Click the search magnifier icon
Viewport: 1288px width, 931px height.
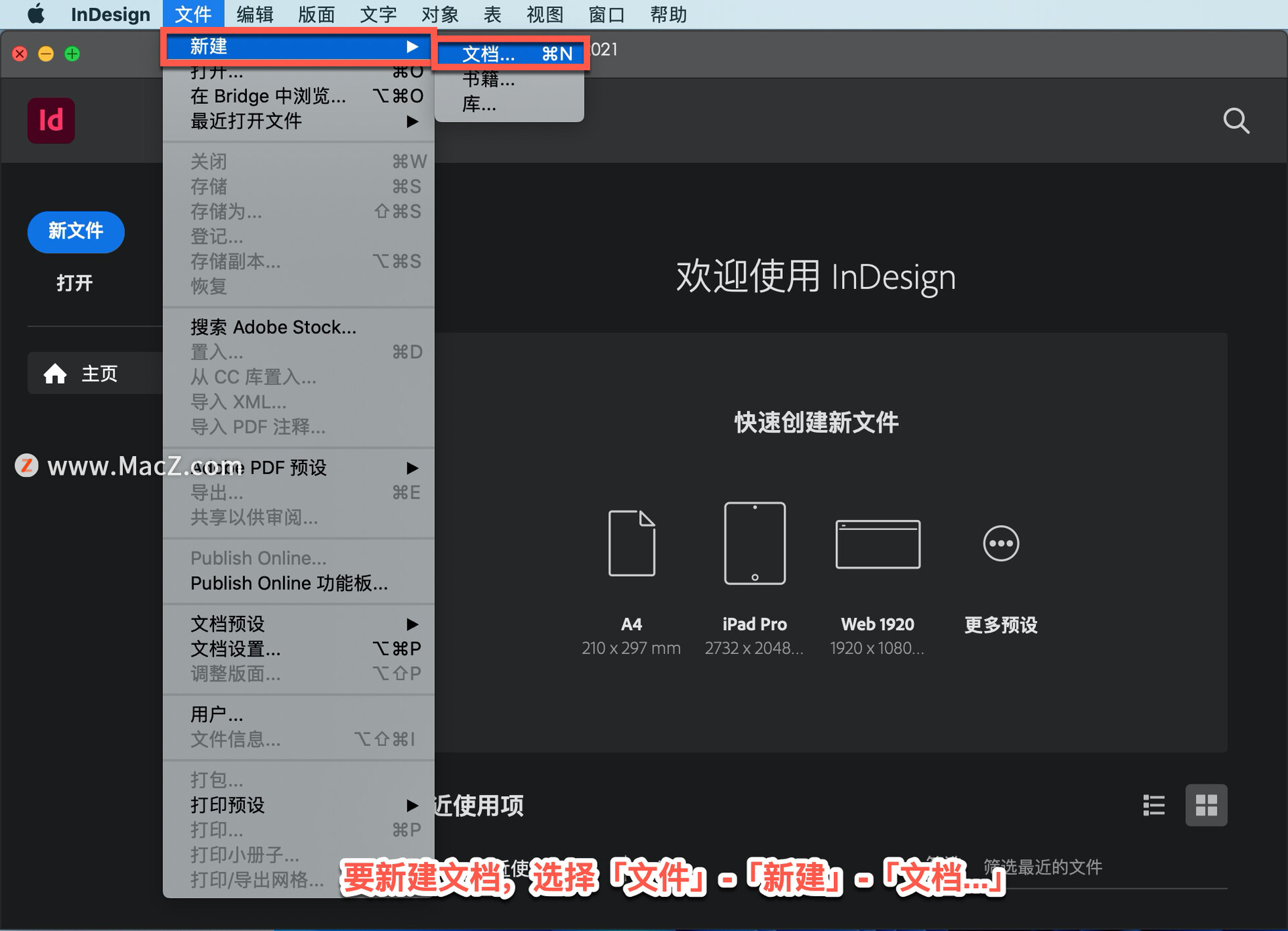pyautogui.click(x=1236, y=121)
